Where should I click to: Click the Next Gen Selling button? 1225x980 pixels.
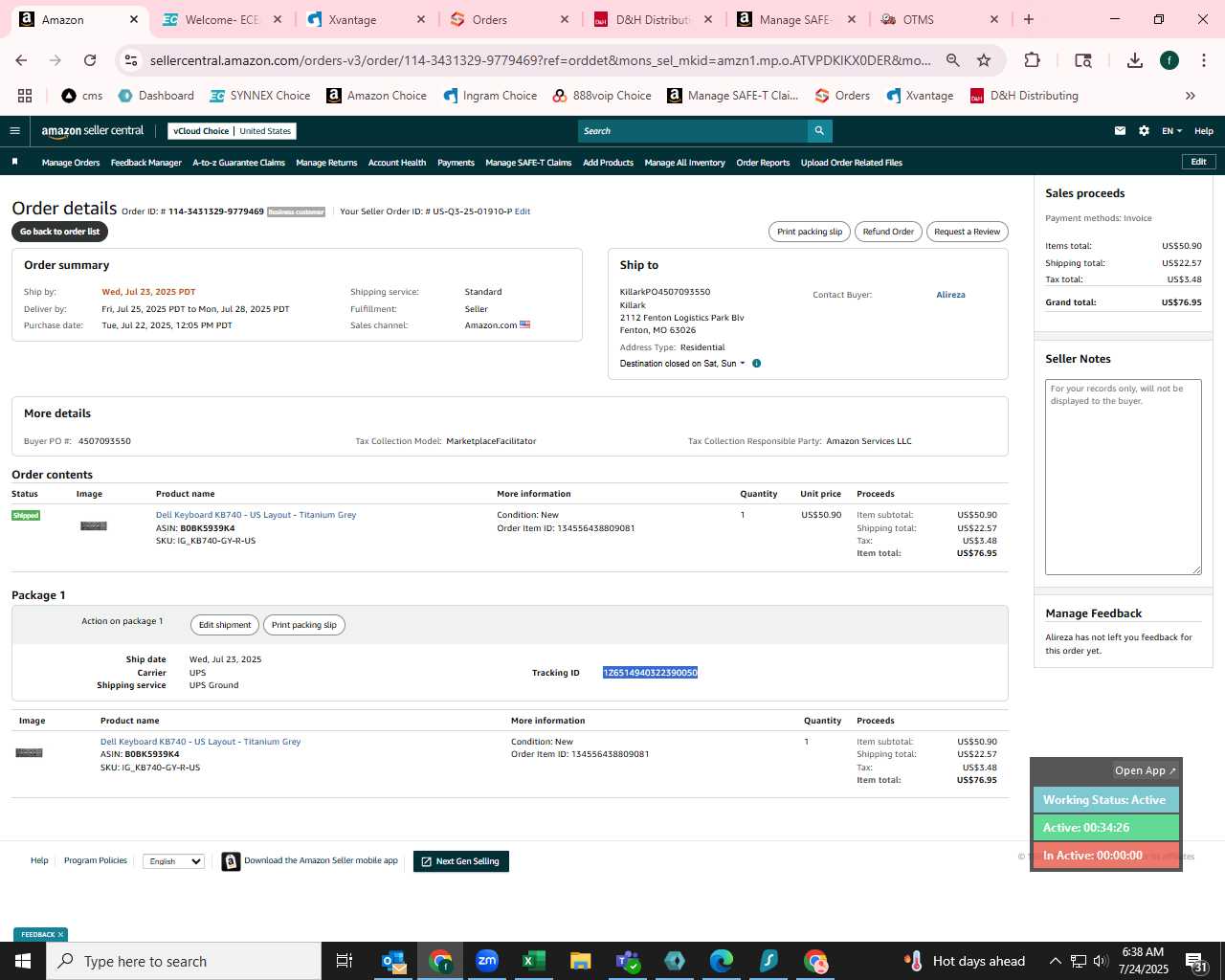(461, 861)
